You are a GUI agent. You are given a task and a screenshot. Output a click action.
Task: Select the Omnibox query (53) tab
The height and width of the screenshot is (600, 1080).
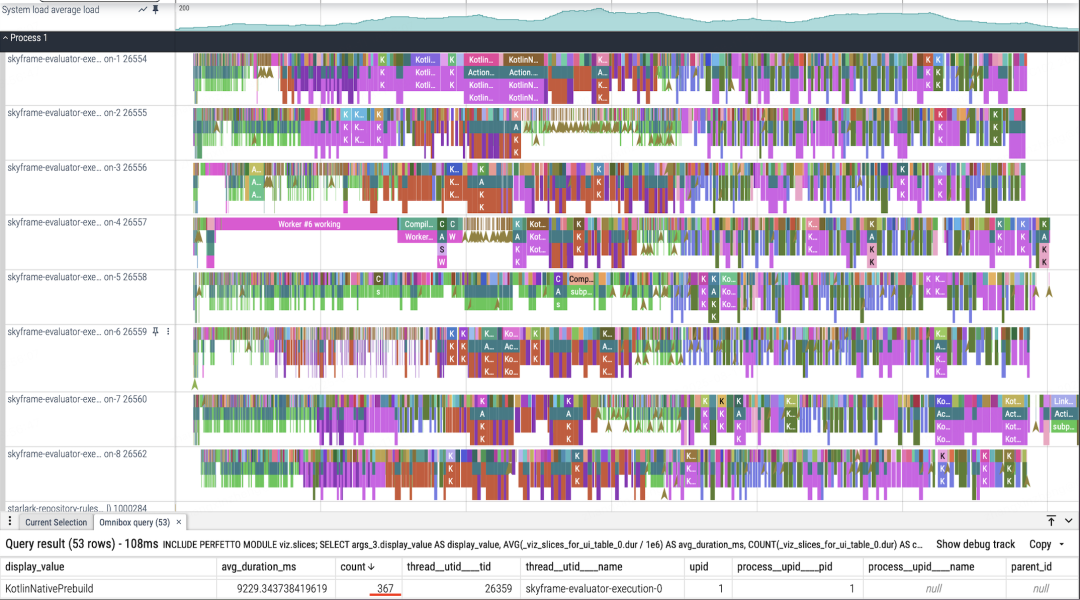point(134,522)
